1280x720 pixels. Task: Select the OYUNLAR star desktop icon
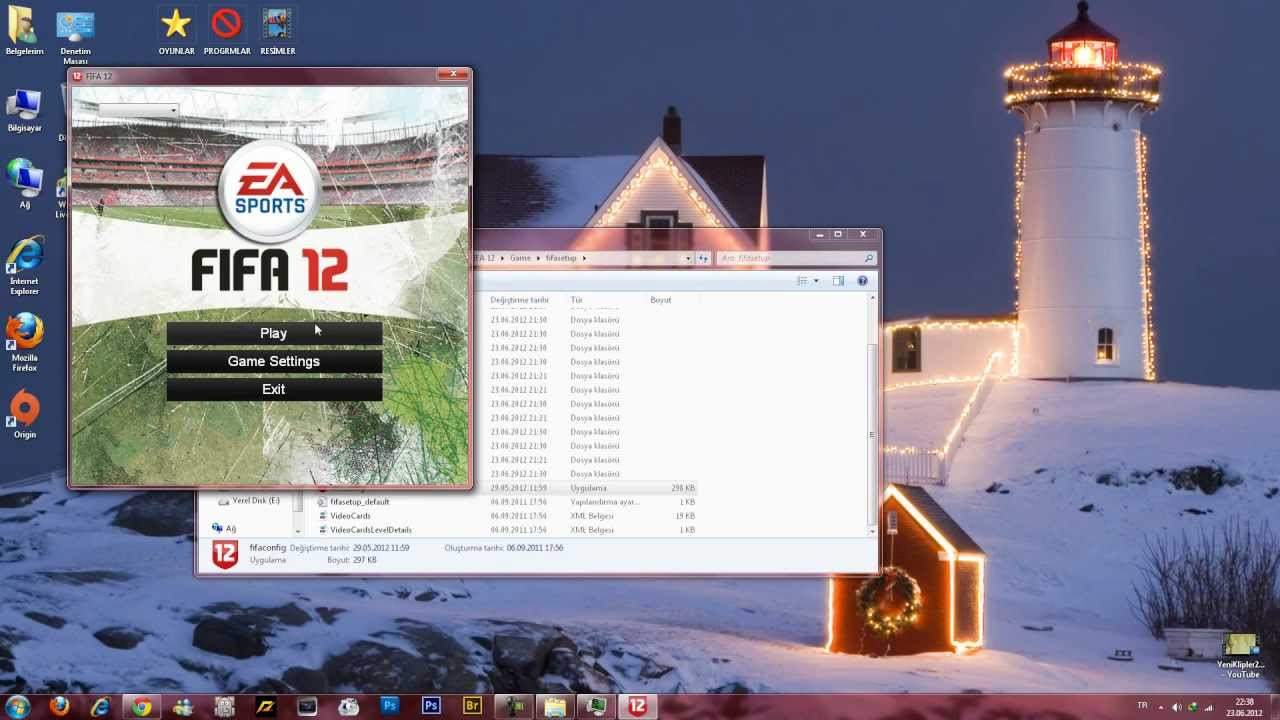click(176, 30)
